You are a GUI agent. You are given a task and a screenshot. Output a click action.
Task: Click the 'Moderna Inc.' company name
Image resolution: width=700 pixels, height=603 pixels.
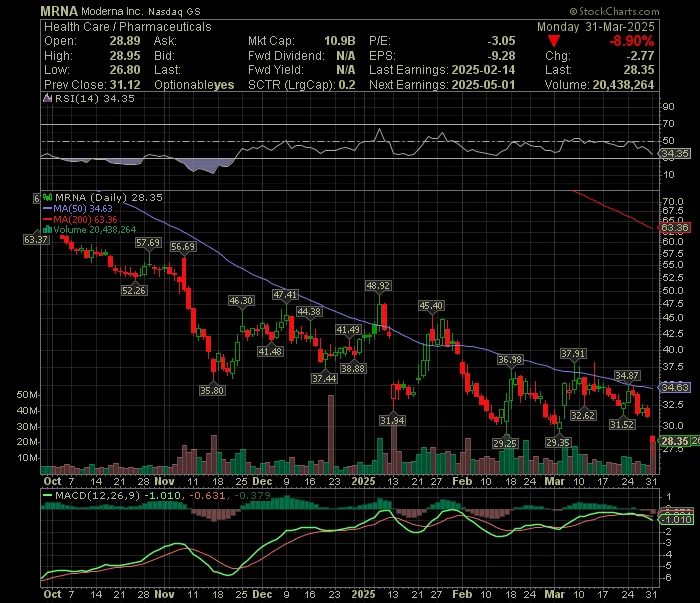tap(112, 11)
